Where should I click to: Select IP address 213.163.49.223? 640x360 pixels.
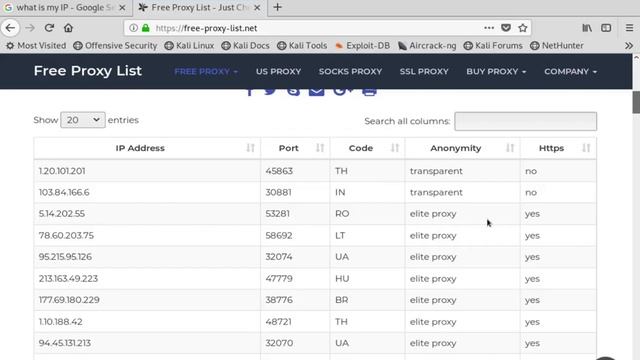tap(68, 279)
